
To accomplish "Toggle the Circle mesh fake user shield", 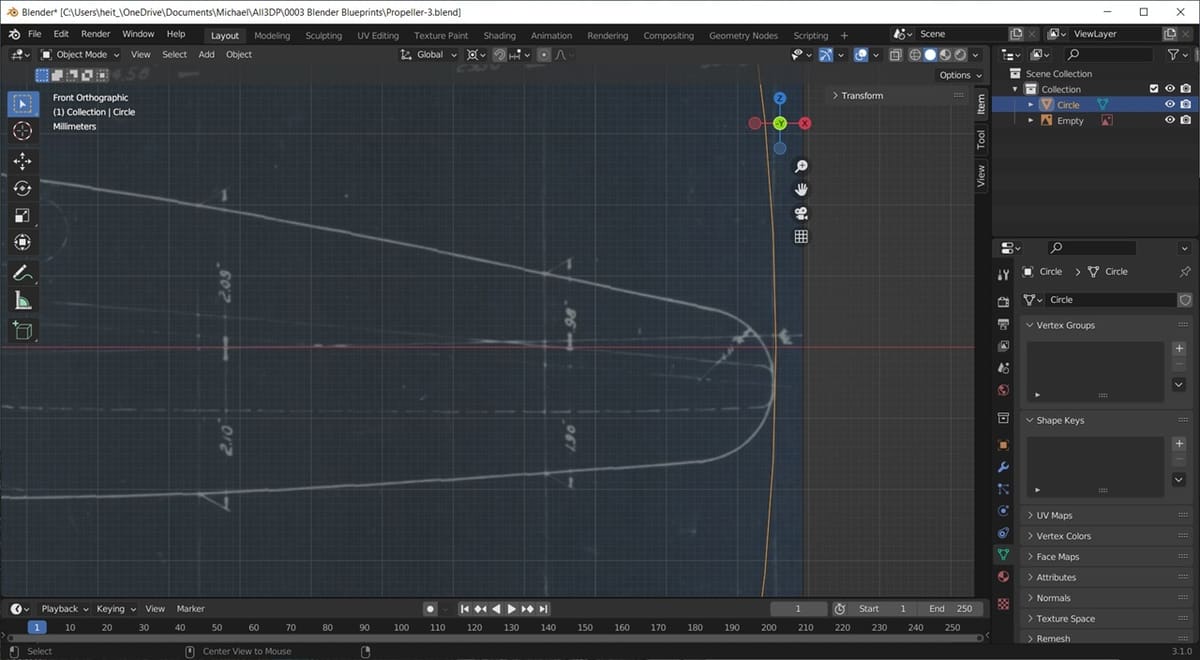I will click(1185, 300).
